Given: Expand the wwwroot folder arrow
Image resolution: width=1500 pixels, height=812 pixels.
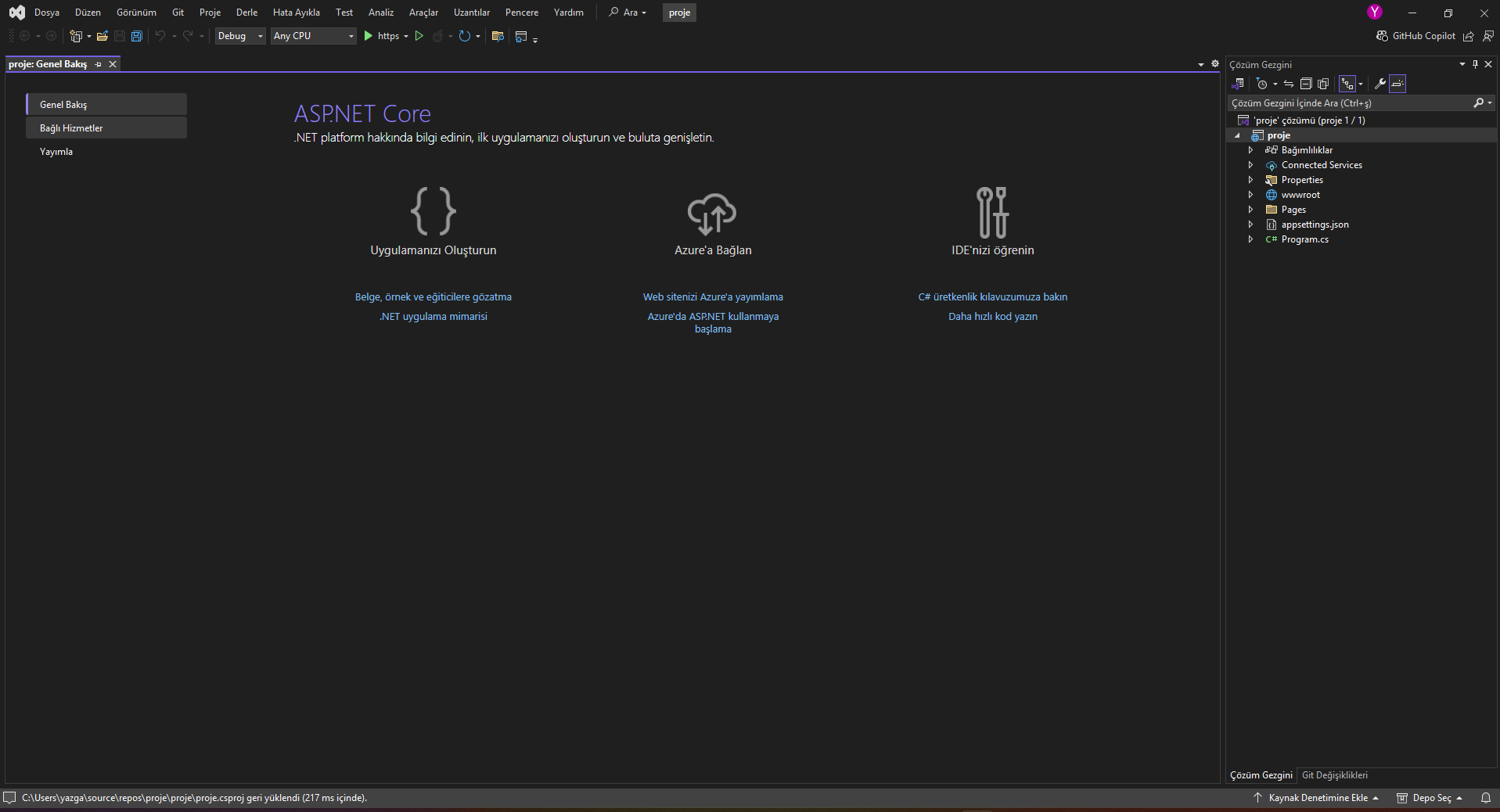Looking at the screenshot, I should pos(1250,195).
